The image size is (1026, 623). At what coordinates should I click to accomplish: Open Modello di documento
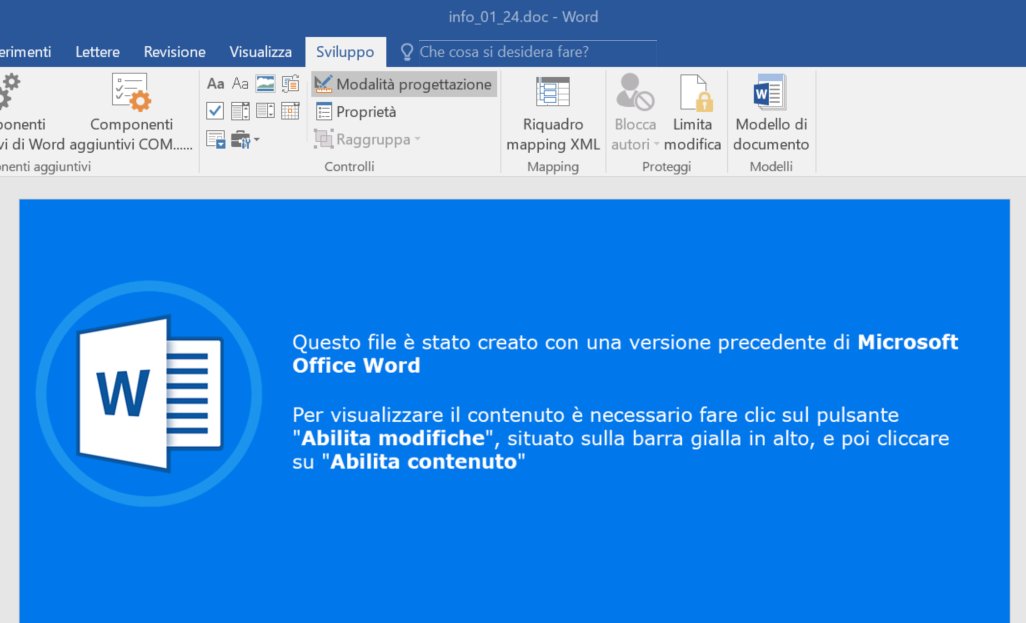pyautogui.click(x=771, y=114)
